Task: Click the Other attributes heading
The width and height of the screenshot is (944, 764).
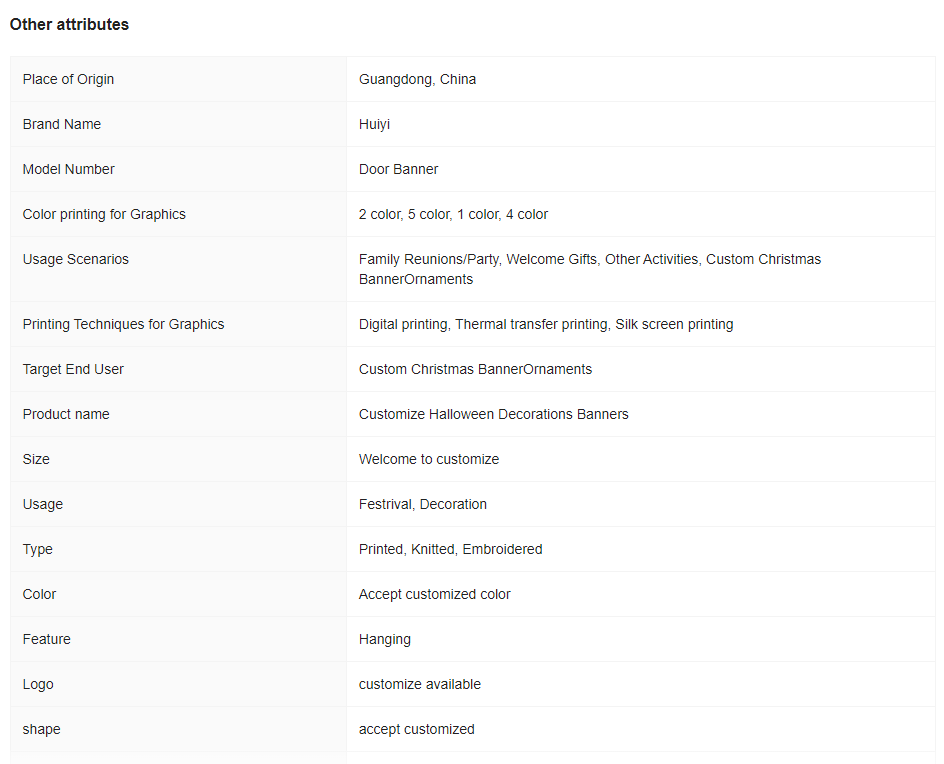Action: (69, 25)
